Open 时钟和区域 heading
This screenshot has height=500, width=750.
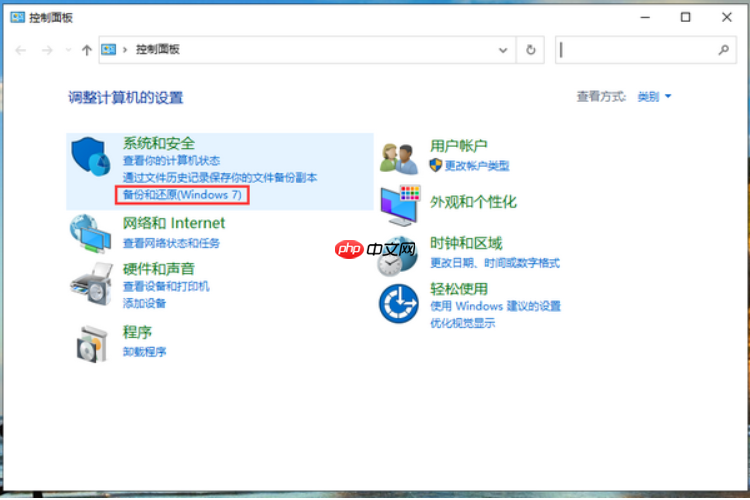click(466, 243)
